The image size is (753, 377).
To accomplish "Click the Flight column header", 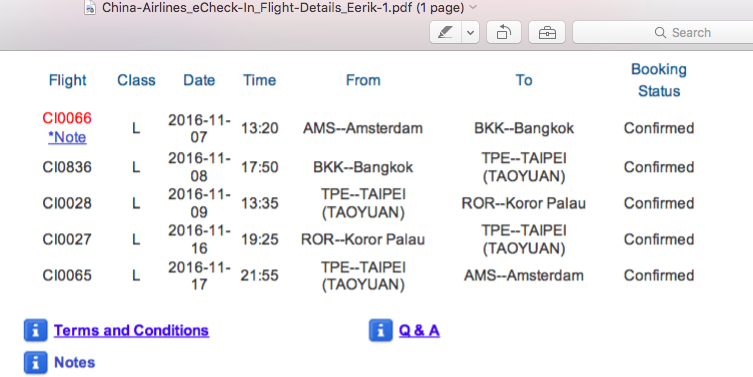I will click(x=67, y=80).
